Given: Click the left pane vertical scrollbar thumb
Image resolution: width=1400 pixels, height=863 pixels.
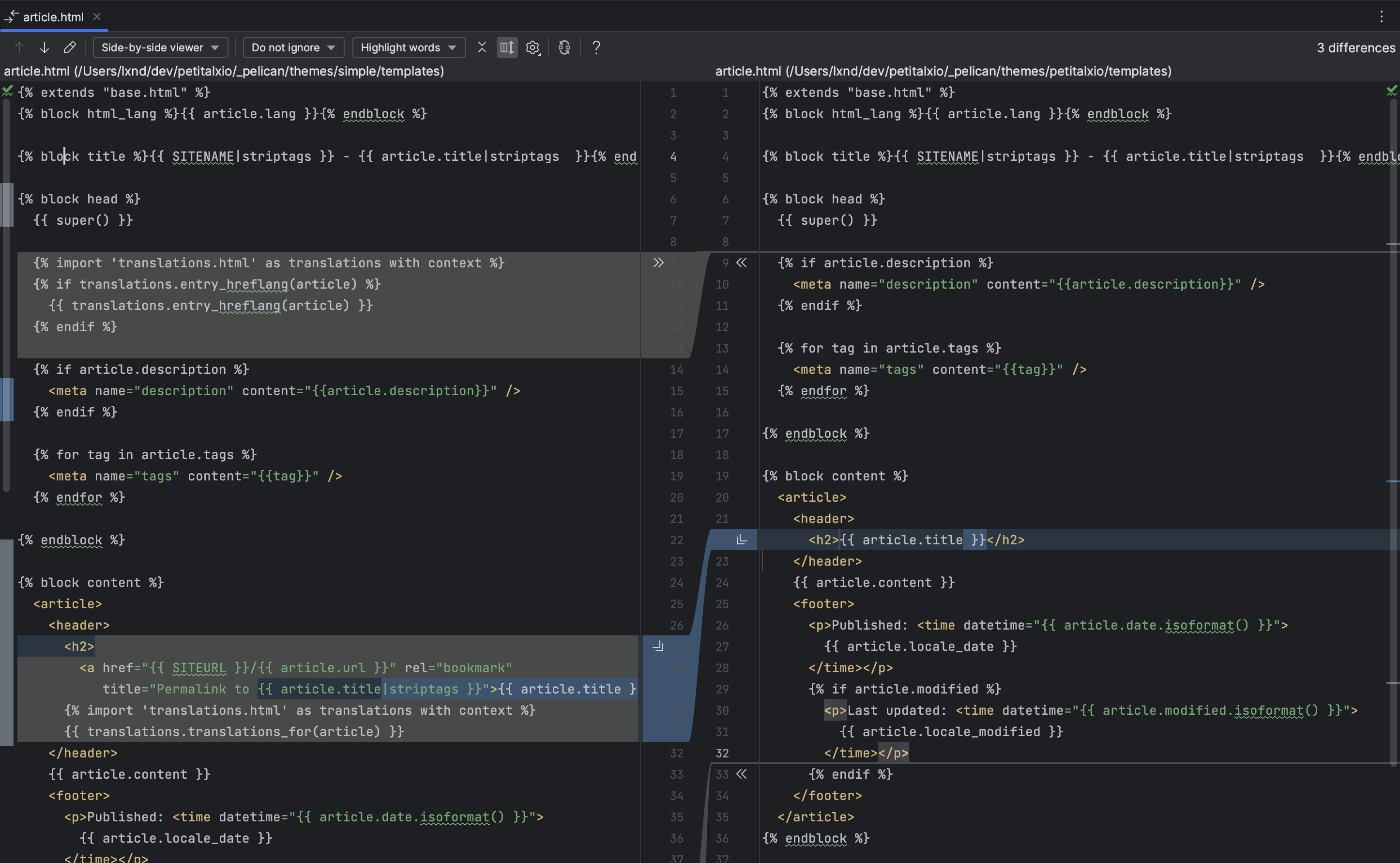Looking at the screenshot, I should tap(6, 295).
